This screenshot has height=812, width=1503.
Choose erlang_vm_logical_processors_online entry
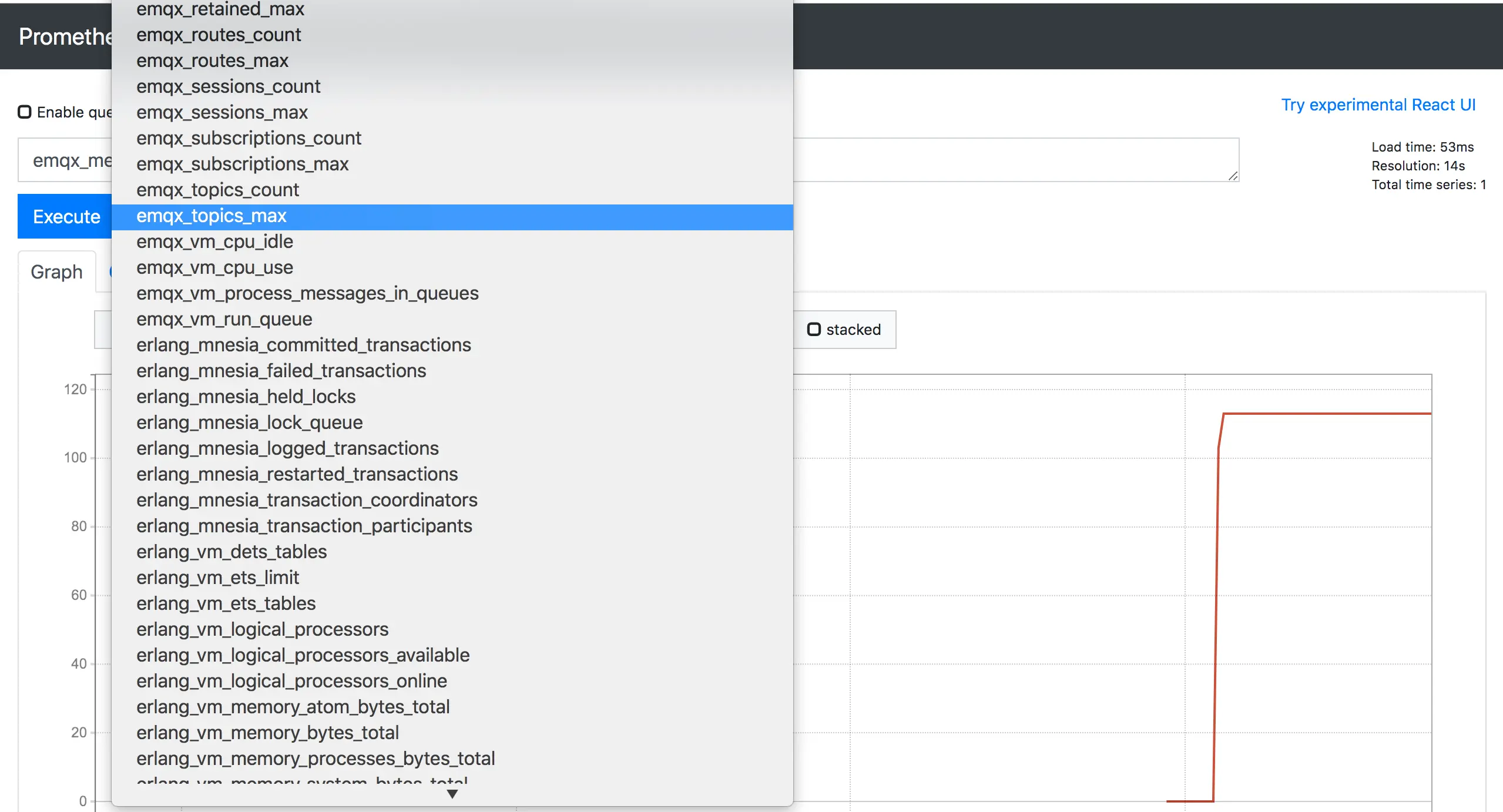pos(291,682)
